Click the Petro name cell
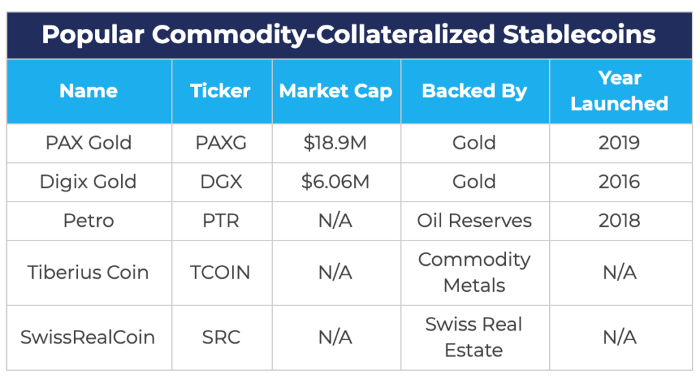Screen dimensions: 700x383 (x=89, y=221)
